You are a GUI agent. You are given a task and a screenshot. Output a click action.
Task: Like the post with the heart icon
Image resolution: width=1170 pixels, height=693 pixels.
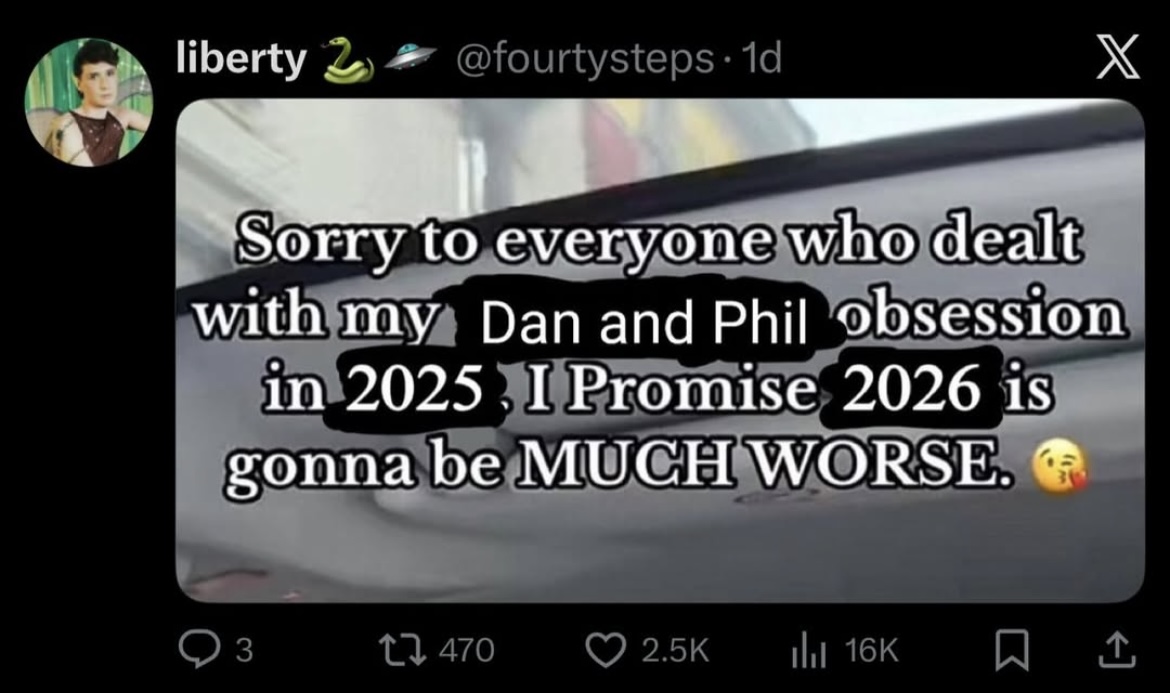(605, 649)
